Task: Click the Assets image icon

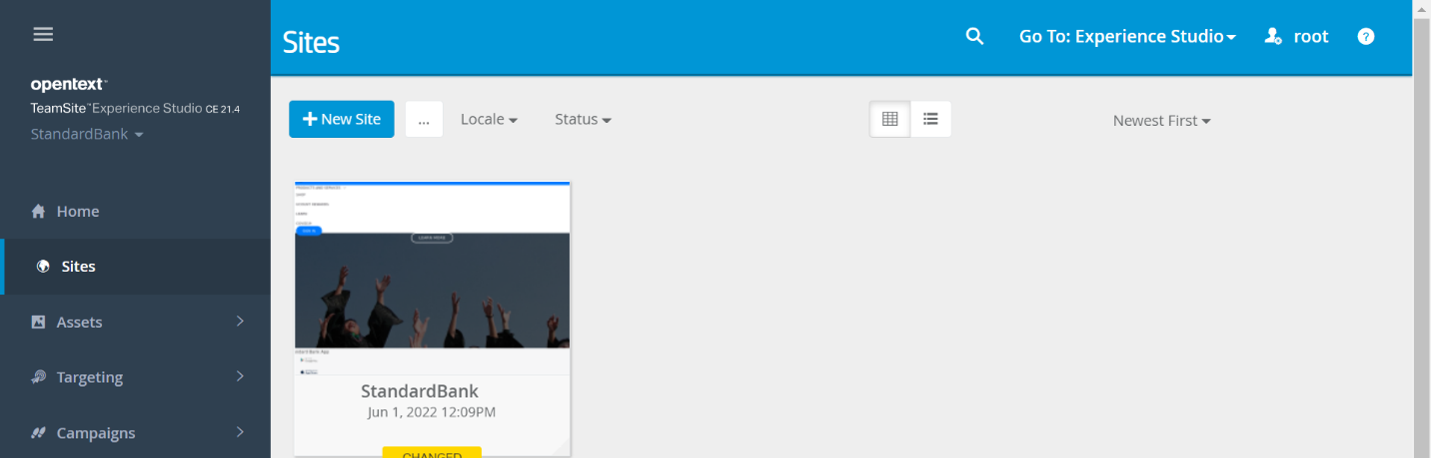Action: tap(39, 322)
